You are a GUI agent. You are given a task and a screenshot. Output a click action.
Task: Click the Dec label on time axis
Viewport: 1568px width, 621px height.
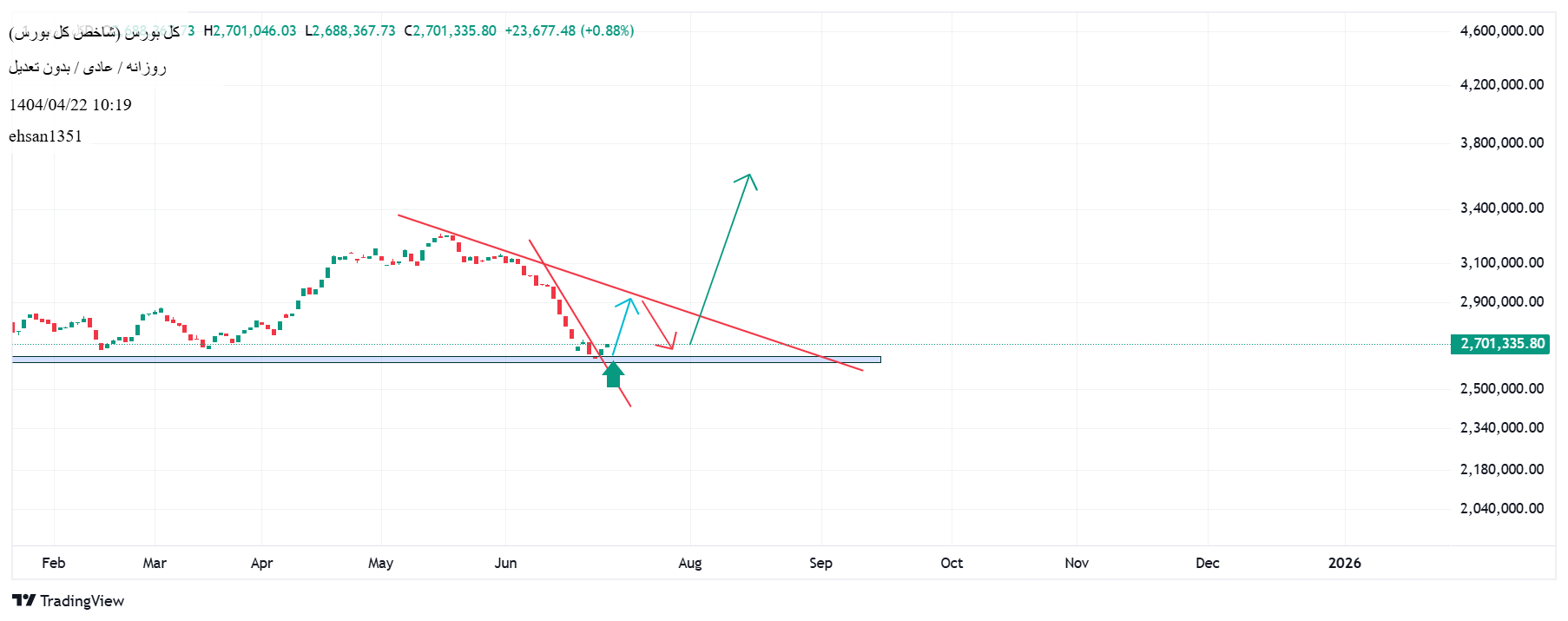[x=1208, y=563]
